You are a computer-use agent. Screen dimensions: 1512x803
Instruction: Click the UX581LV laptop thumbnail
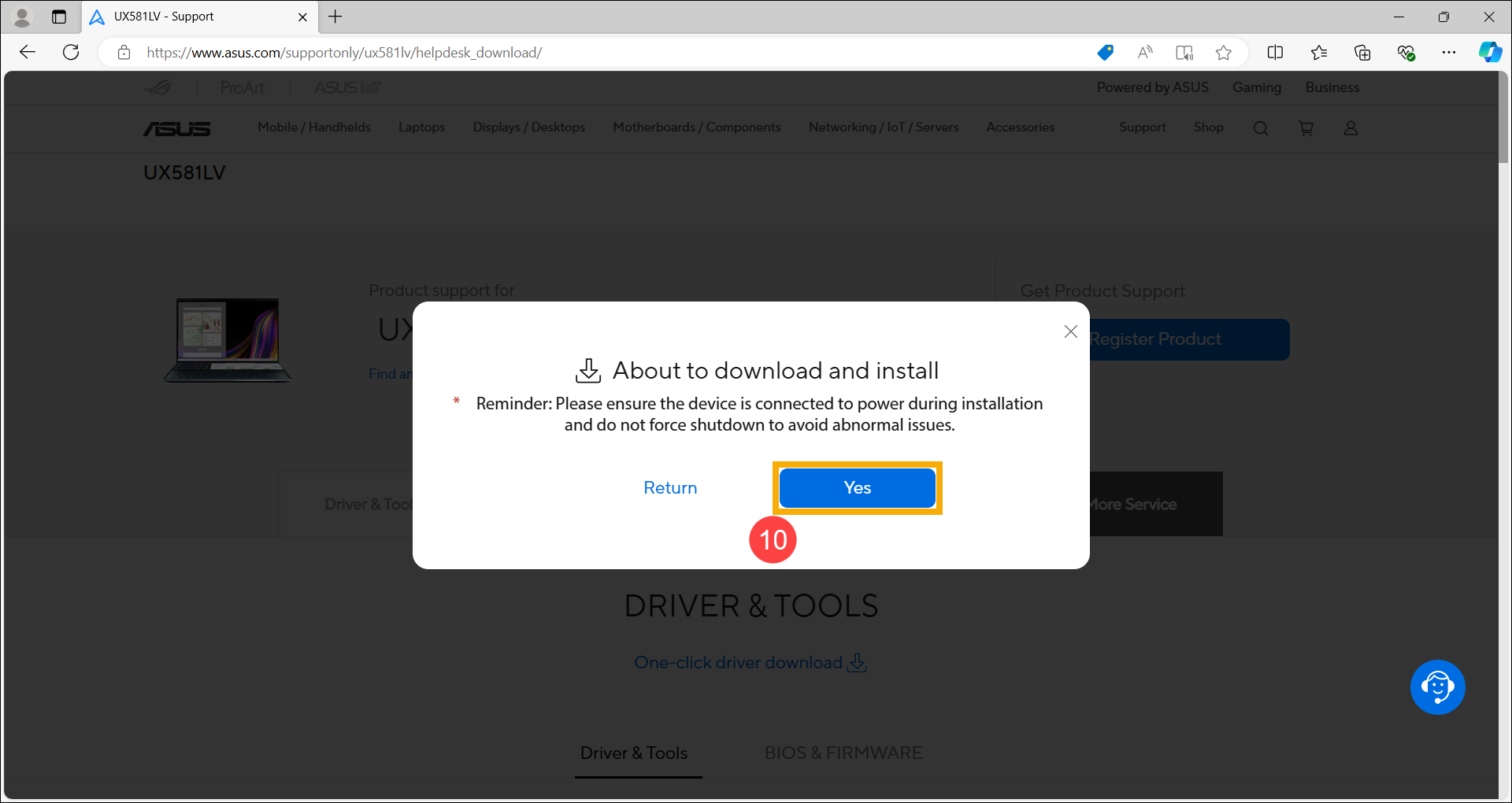228,340
